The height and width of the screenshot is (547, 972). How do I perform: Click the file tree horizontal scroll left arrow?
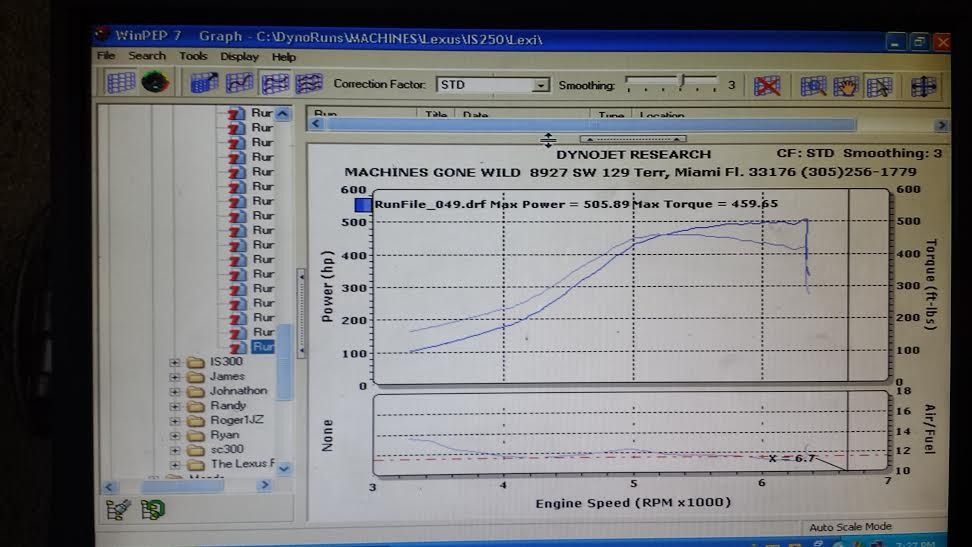[x=109, y=487]
